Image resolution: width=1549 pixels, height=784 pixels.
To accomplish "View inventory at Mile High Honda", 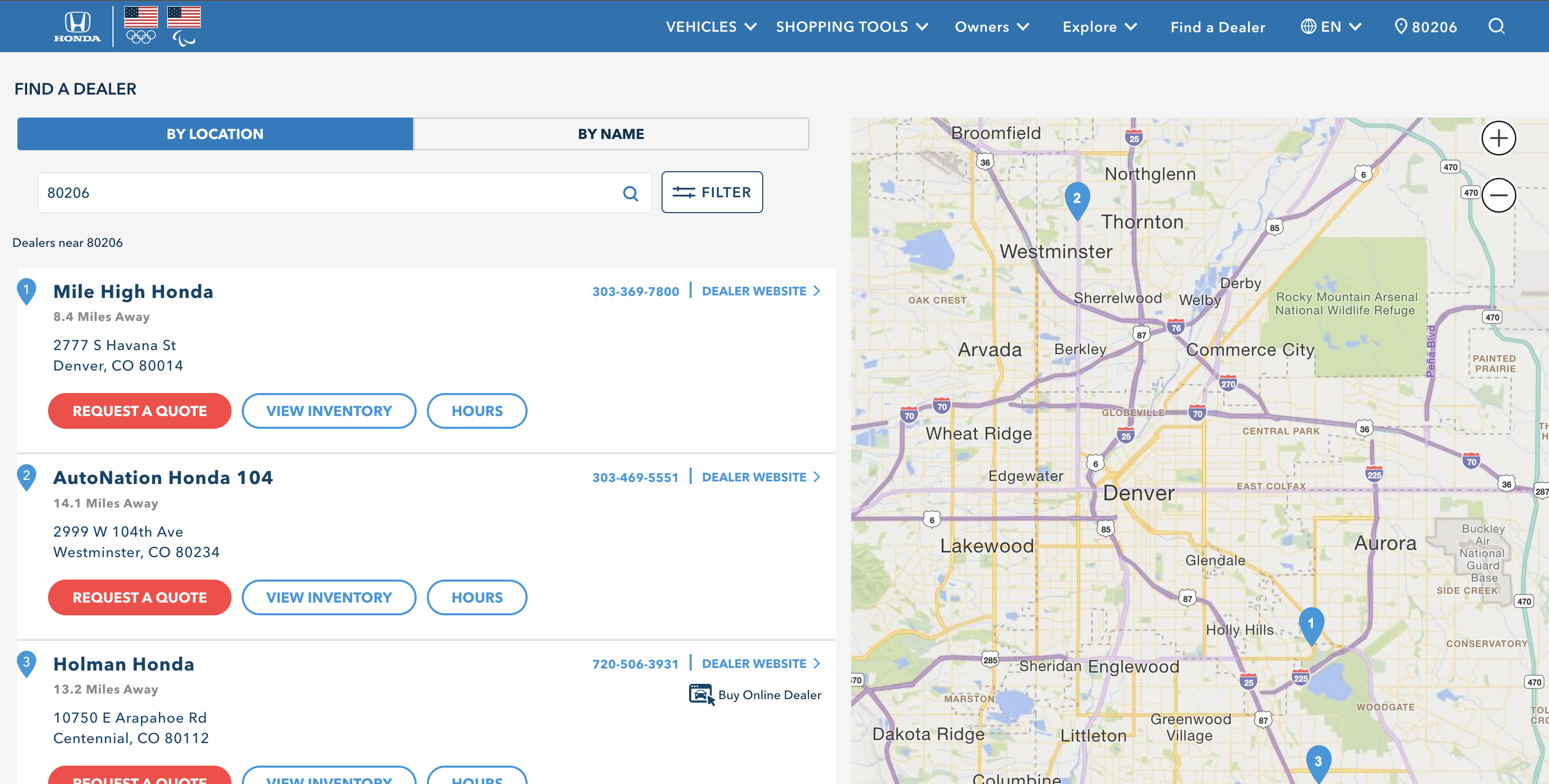I will pyautogui.click(x=329, y=411).
